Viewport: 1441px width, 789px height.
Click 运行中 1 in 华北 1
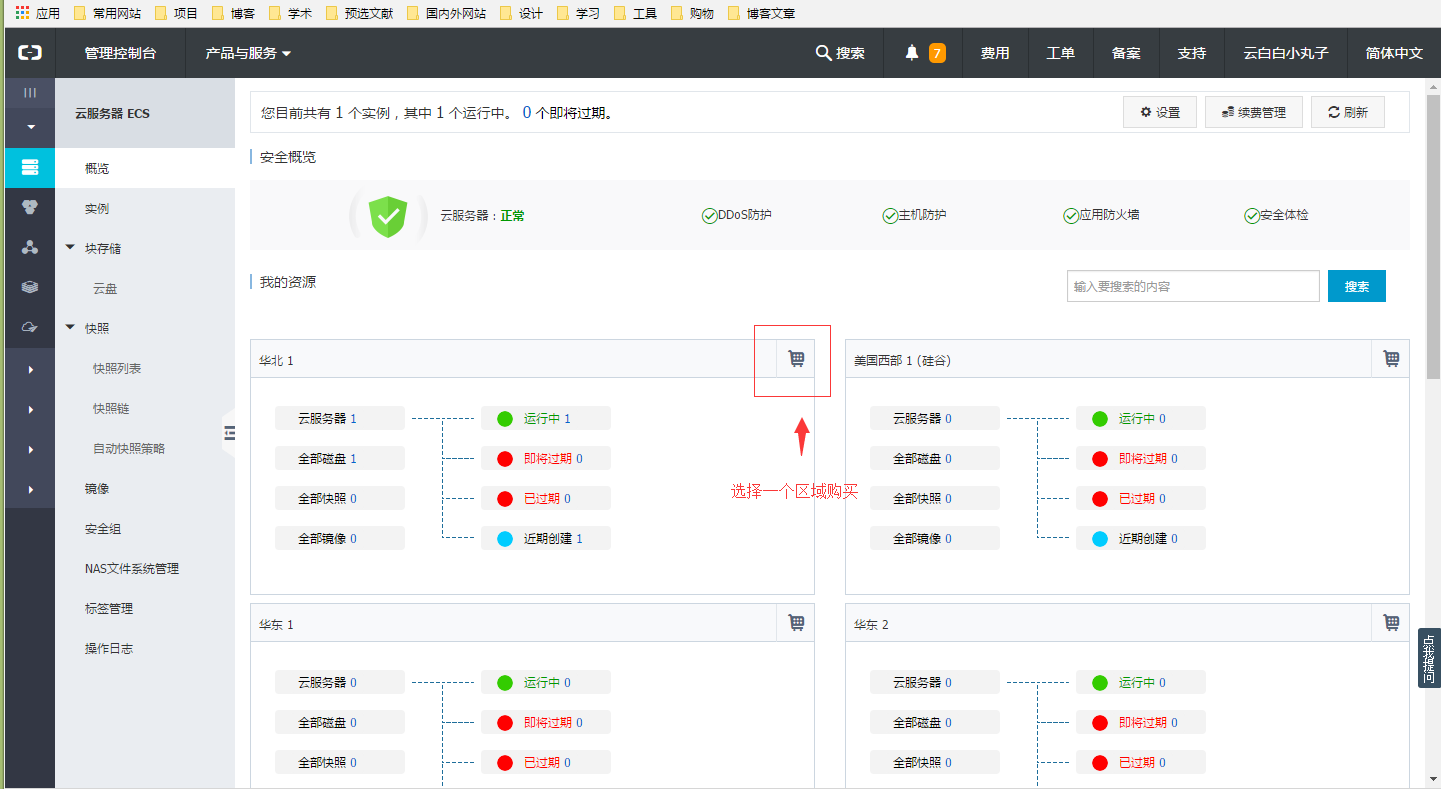coord(546,418)
